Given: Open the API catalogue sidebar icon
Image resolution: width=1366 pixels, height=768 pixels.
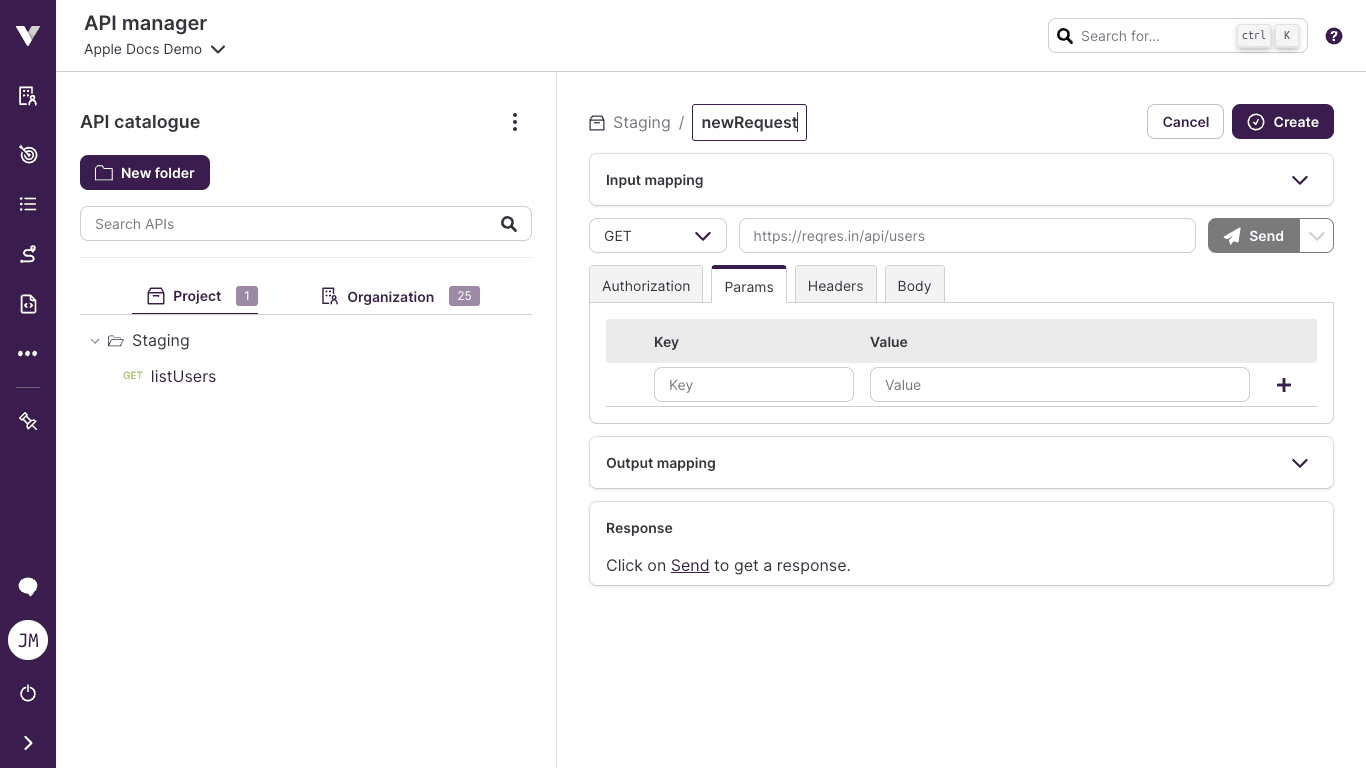Looking at the screenshot, I should tap(27, 95).
